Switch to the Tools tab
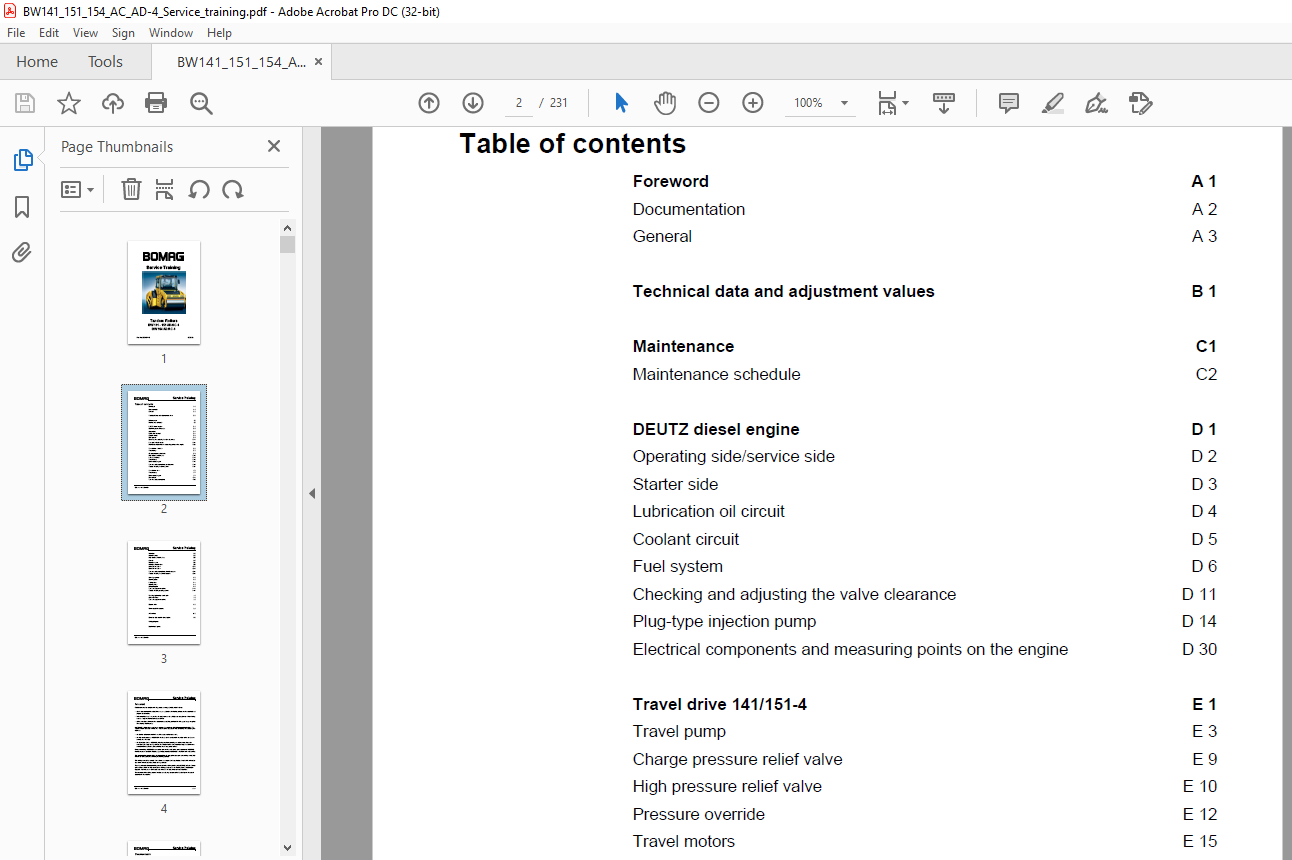This screenshot has height=860, width=1292. [105, 62]
